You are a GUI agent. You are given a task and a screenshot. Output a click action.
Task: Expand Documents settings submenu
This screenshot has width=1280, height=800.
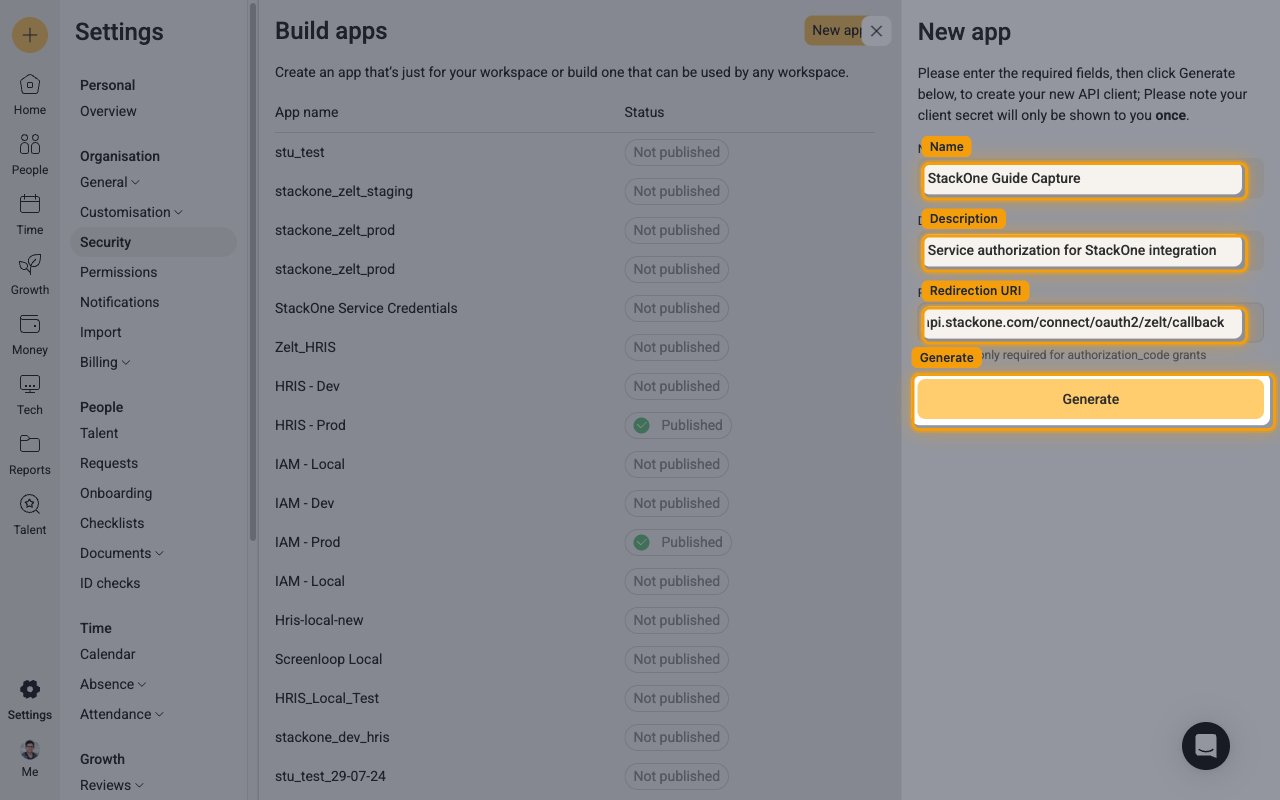[122, 553]
